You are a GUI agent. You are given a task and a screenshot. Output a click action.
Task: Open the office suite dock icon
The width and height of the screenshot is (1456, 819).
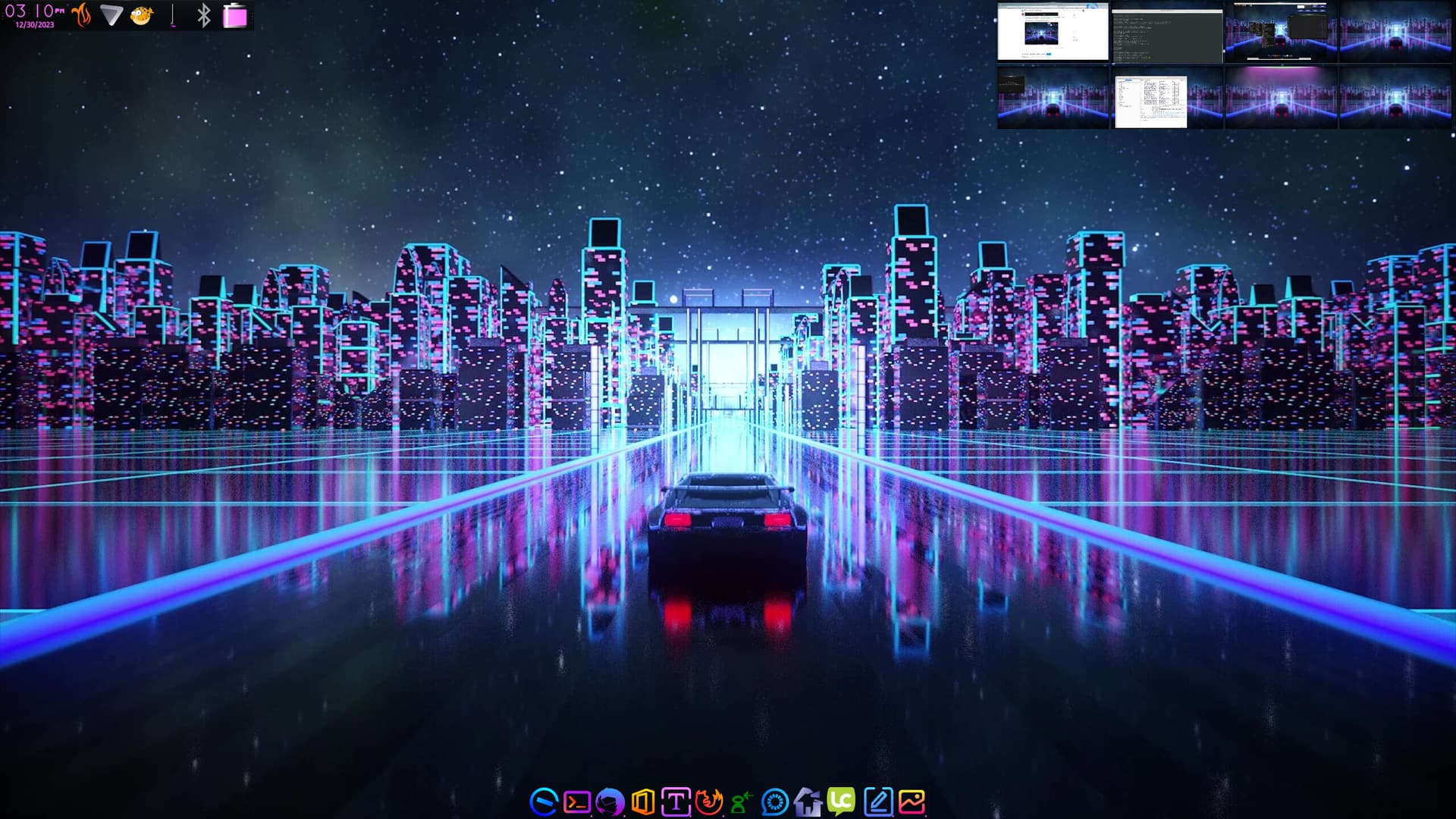(642, 802)
